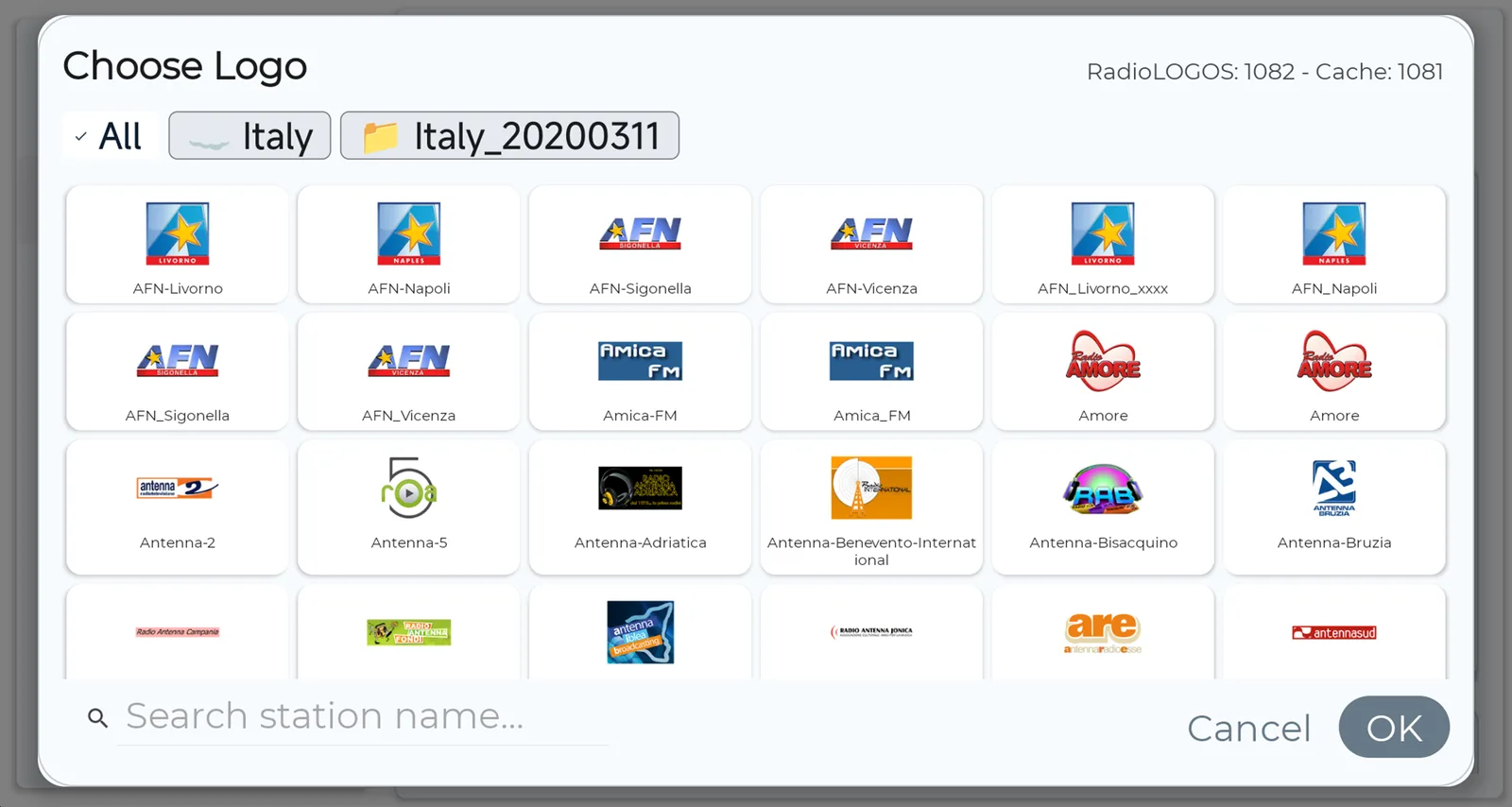
Task: Select the AFN-Livorno logo card
Action: (177, 245)
